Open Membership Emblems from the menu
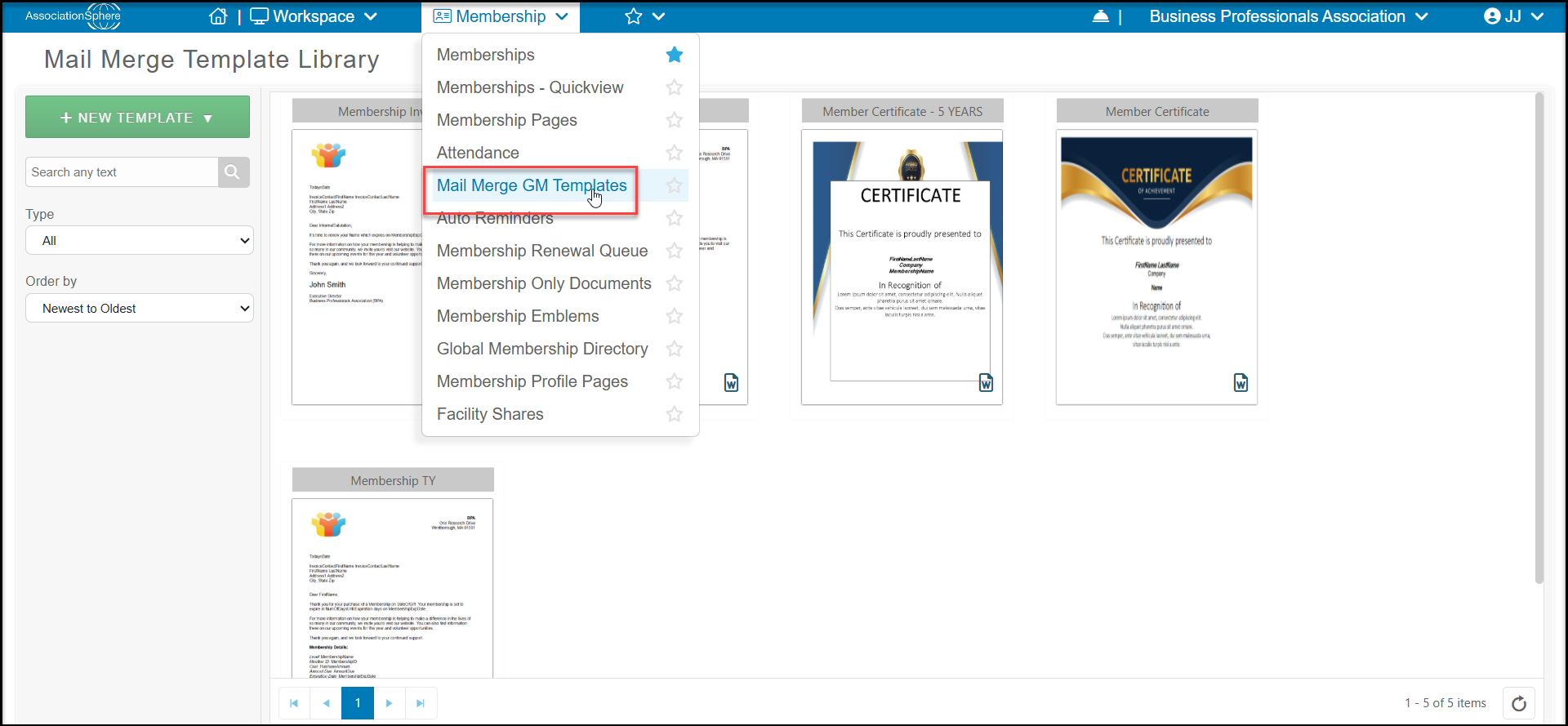Viewport: 1568px width, 726px height. click(x=518, y=316)
